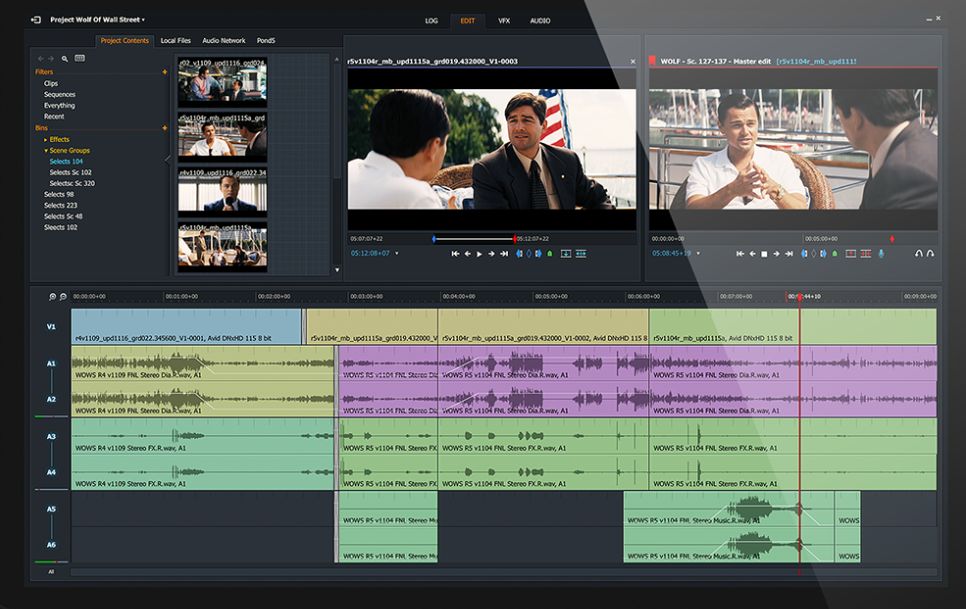This screenshot has width=966, height=609.
Task: Expand the Effects bin group
Action: [46, 140]
